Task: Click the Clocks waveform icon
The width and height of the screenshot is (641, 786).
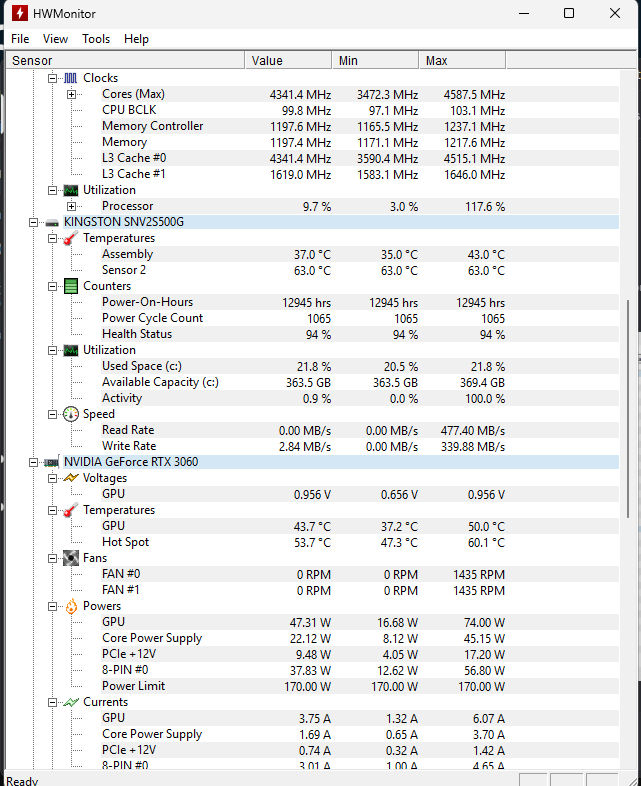Action: pyautogui.click(x=71, y=78)
